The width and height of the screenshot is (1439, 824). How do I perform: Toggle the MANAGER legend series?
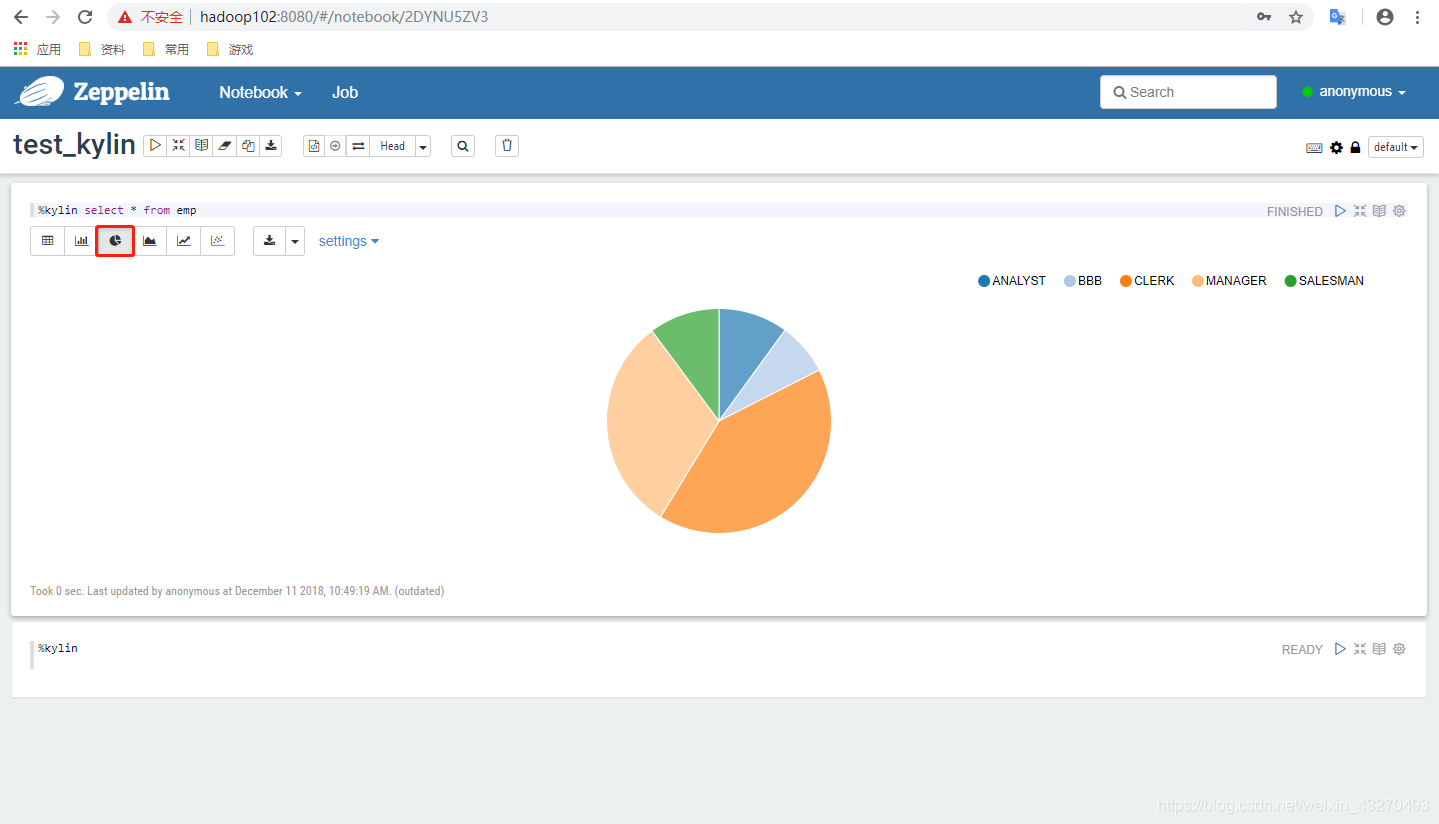(1229, 281)
